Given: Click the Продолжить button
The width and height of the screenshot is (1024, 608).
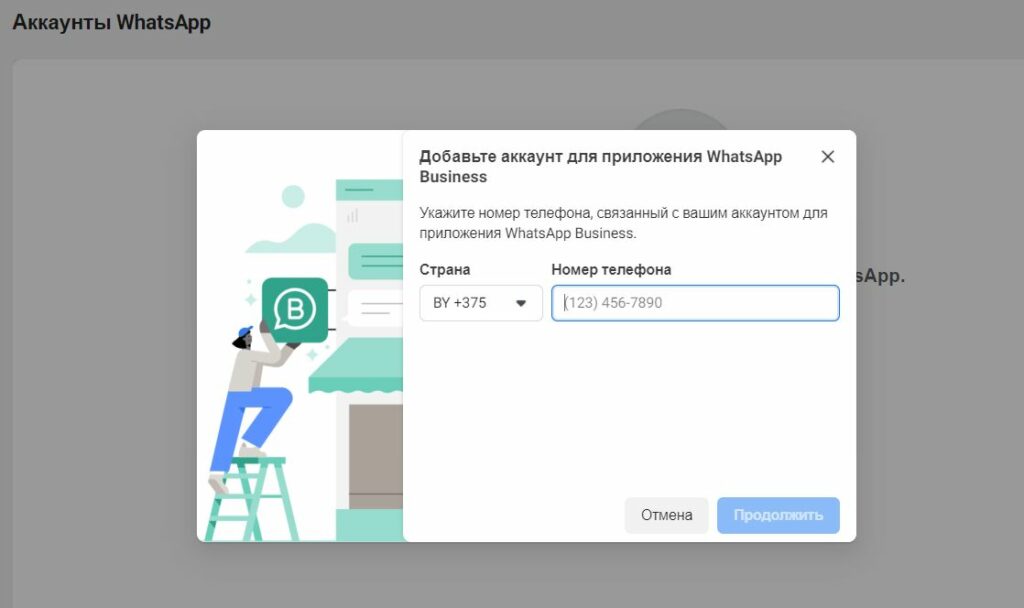Looking at the screenshot, I should pos(778,515).
